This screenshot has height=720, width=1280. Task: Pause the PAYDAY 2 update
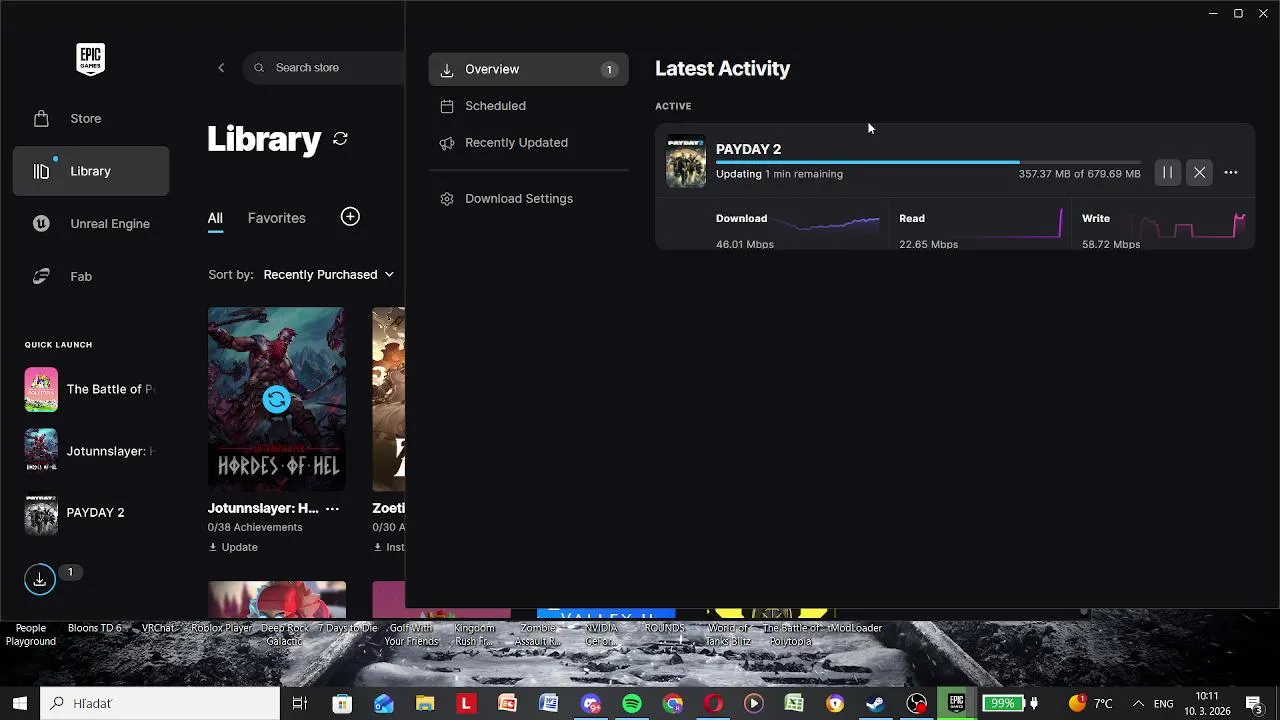tap(1167, 173)
